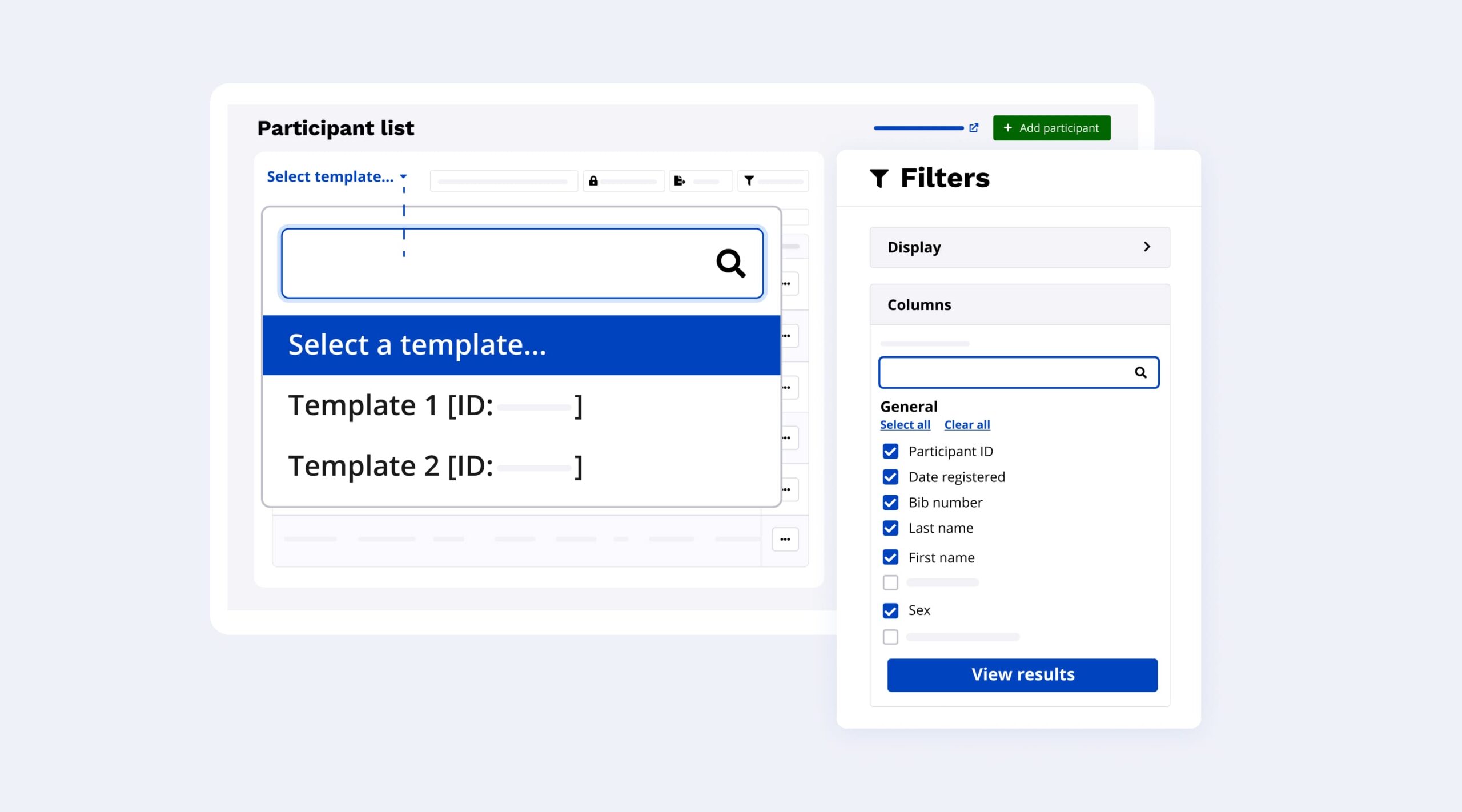Click the external link icon beside Add participant
The image size is (1462, 812).
point(974,128)
